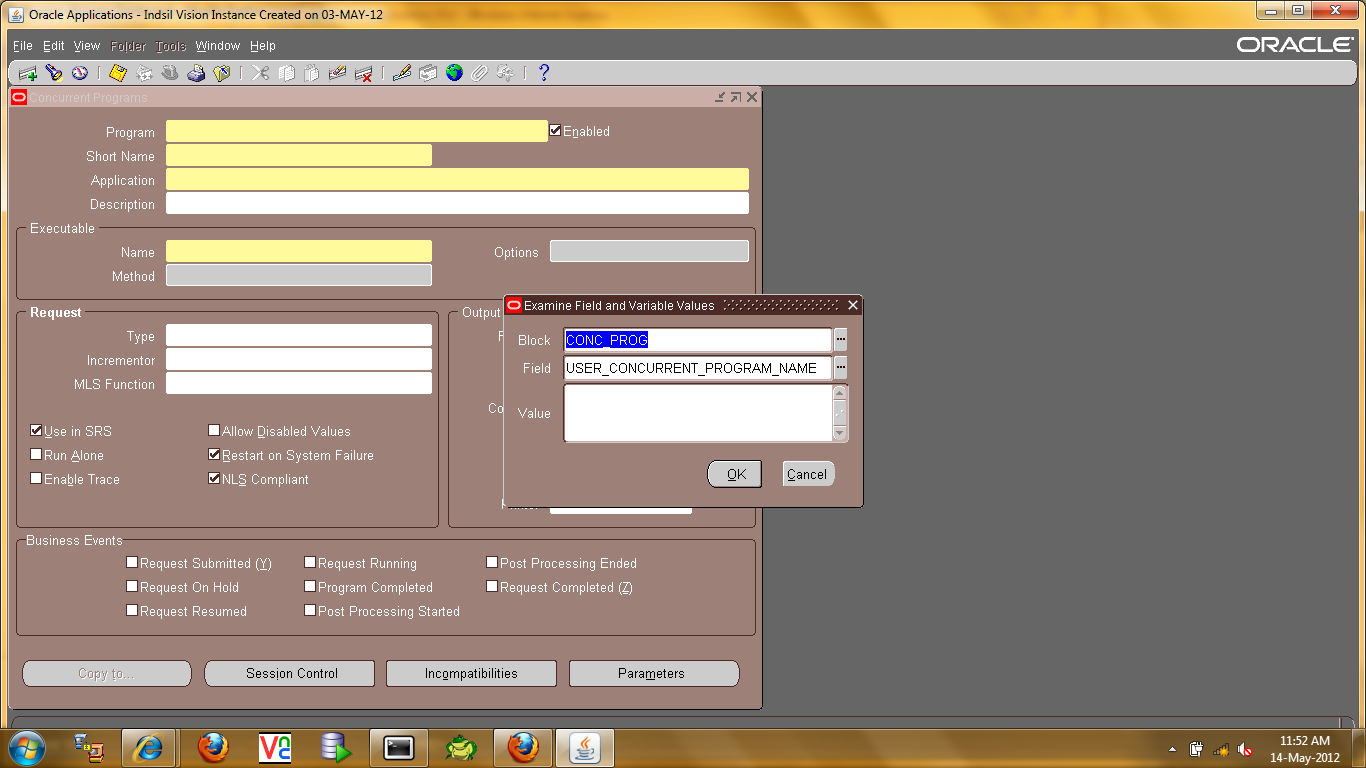Uncheck the Enabled checkbox
1366x768 pixels.
click(x=555, y=131)
